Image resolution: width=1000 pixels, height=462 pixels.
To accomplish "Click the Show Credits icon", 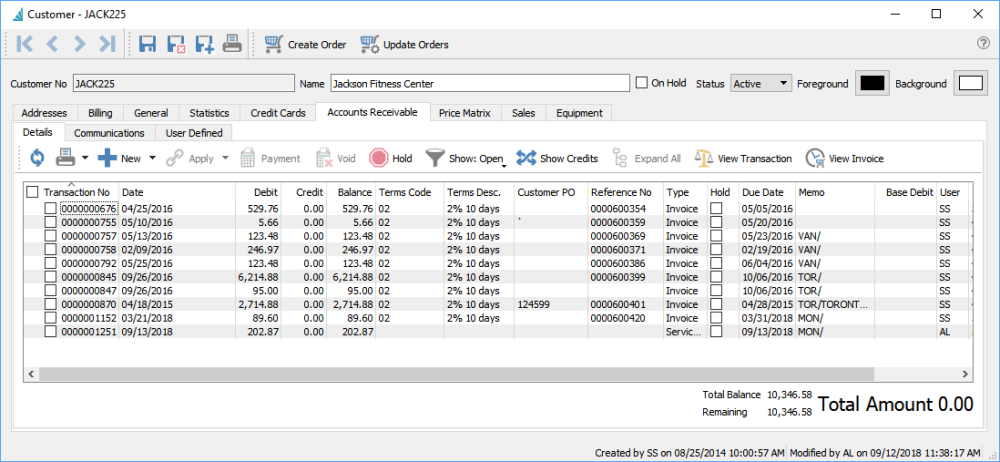I will (526, 158).
